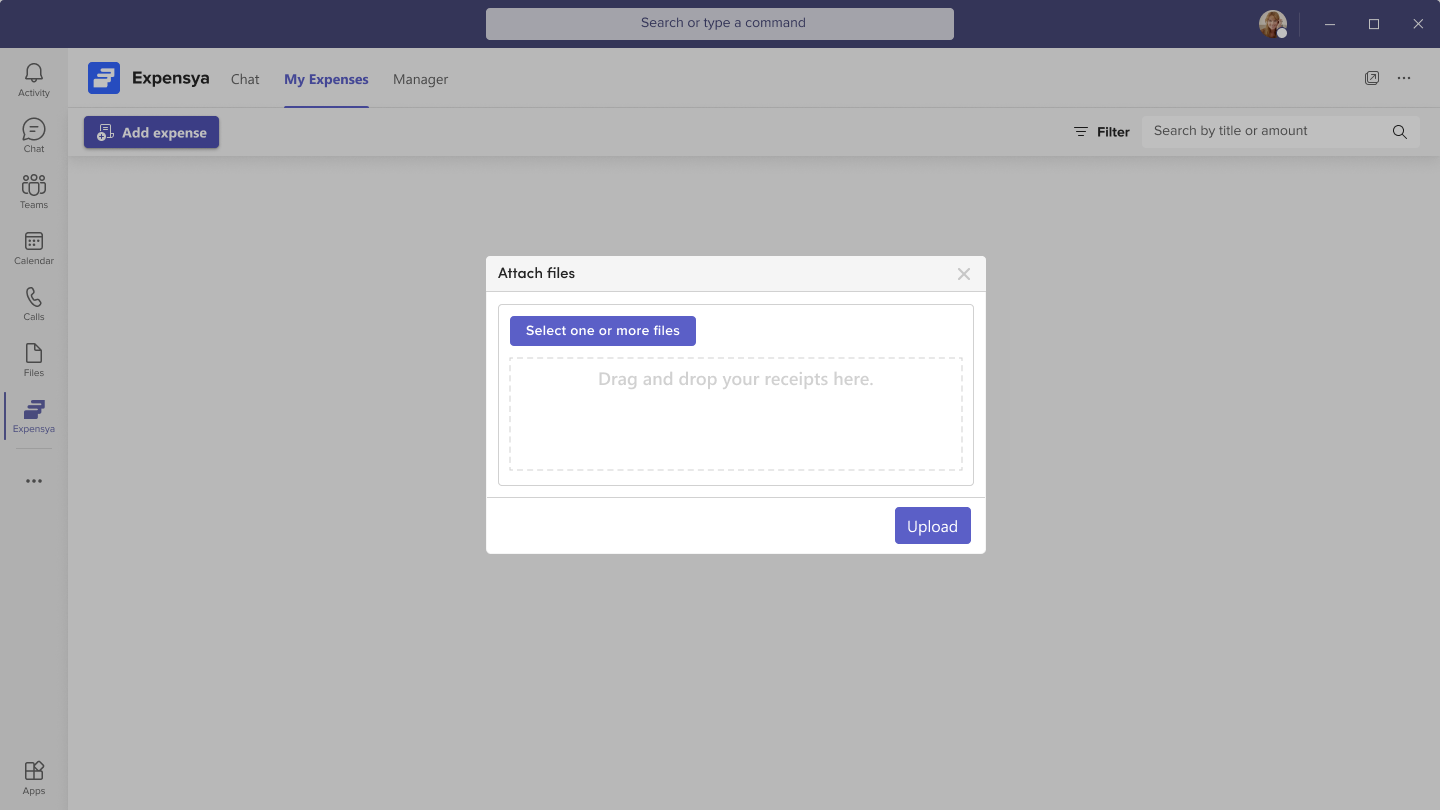Image resolution: width=1440 pixels, height=810 pixels.
Task: Switch to the Chat tab
Action: pyautogui.click(x=245, y=79)
